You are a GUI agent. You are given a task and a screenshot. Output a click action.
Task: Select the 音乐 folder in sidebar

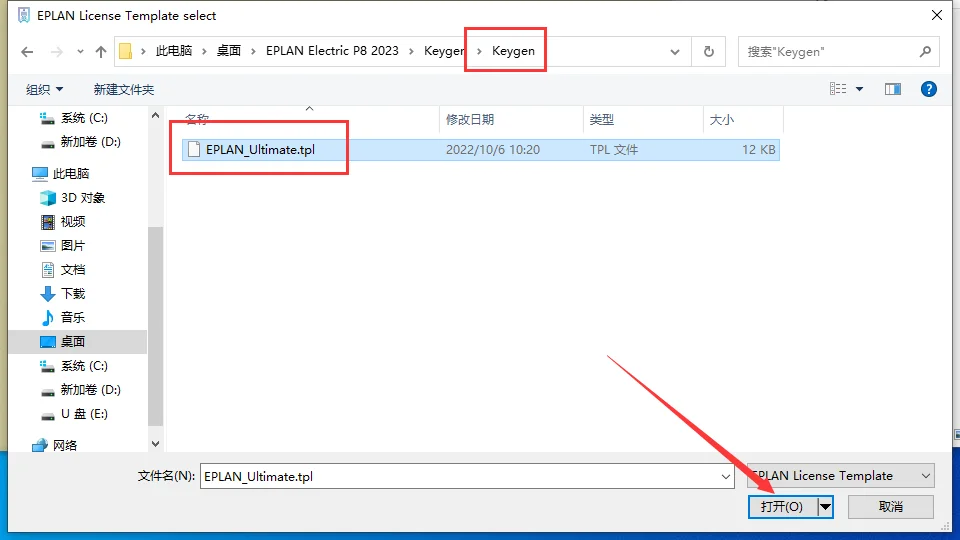pos(73,317)
